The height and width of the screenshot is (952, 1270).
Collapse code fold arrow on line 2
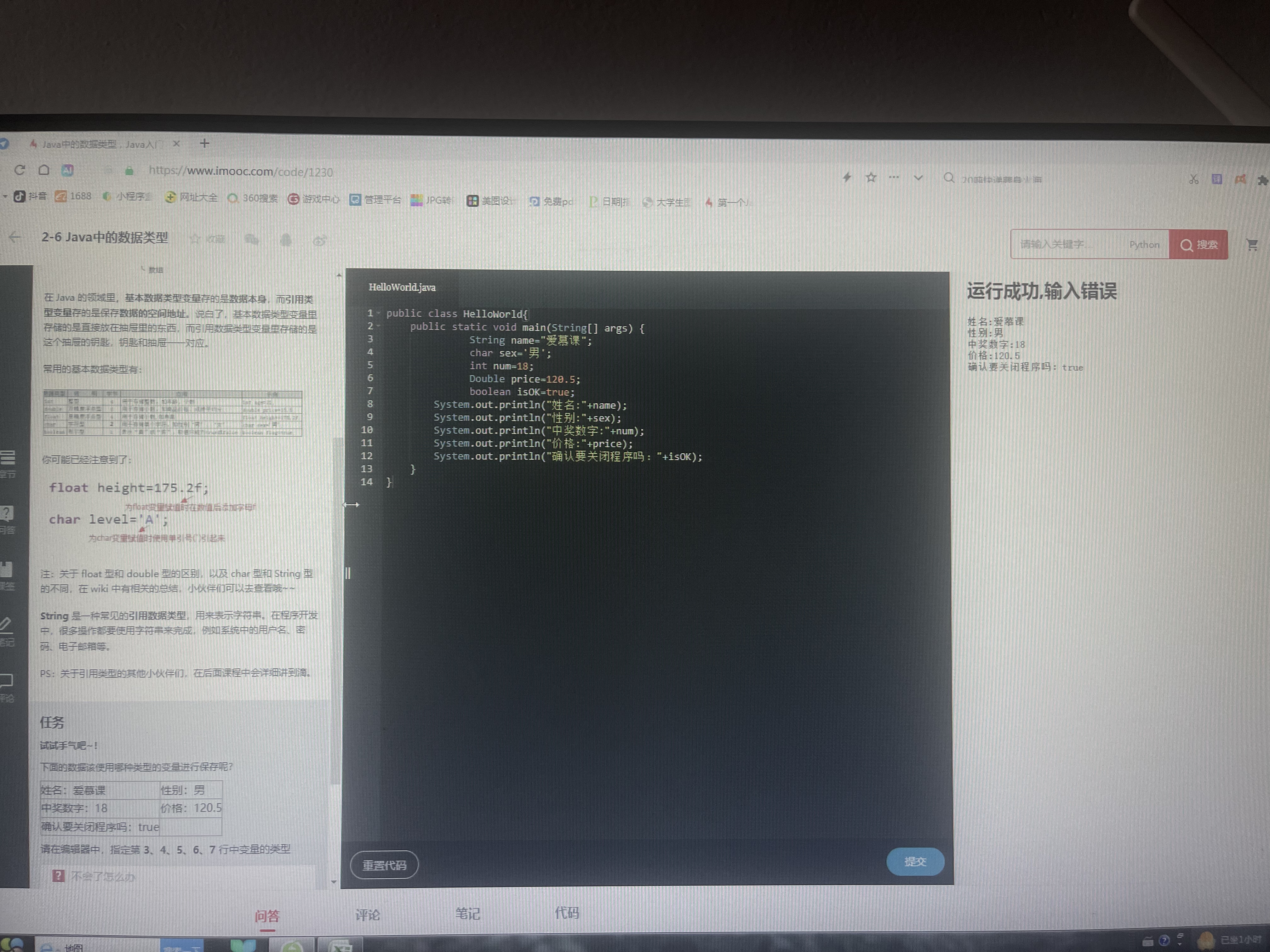(x=378, y=326)
